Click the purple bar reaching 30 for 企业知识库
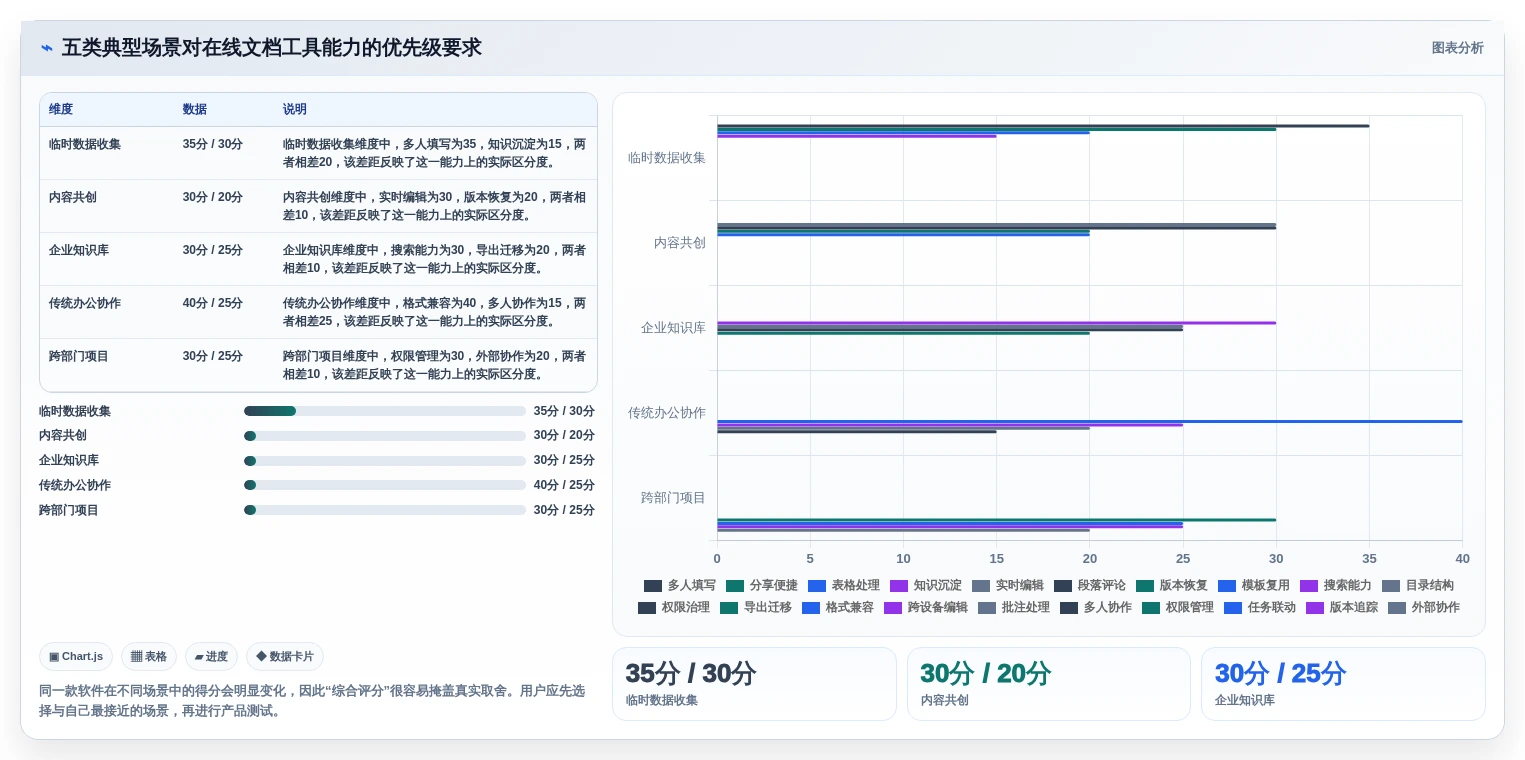Screen dimensions: 1525x760 pyautogui.click(x=996, y=322)
